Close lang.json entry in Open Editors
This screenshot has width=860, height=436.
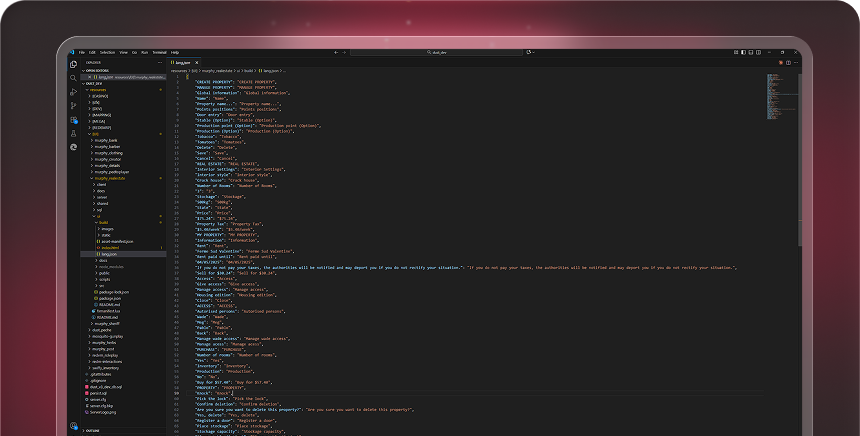[89, 77]
